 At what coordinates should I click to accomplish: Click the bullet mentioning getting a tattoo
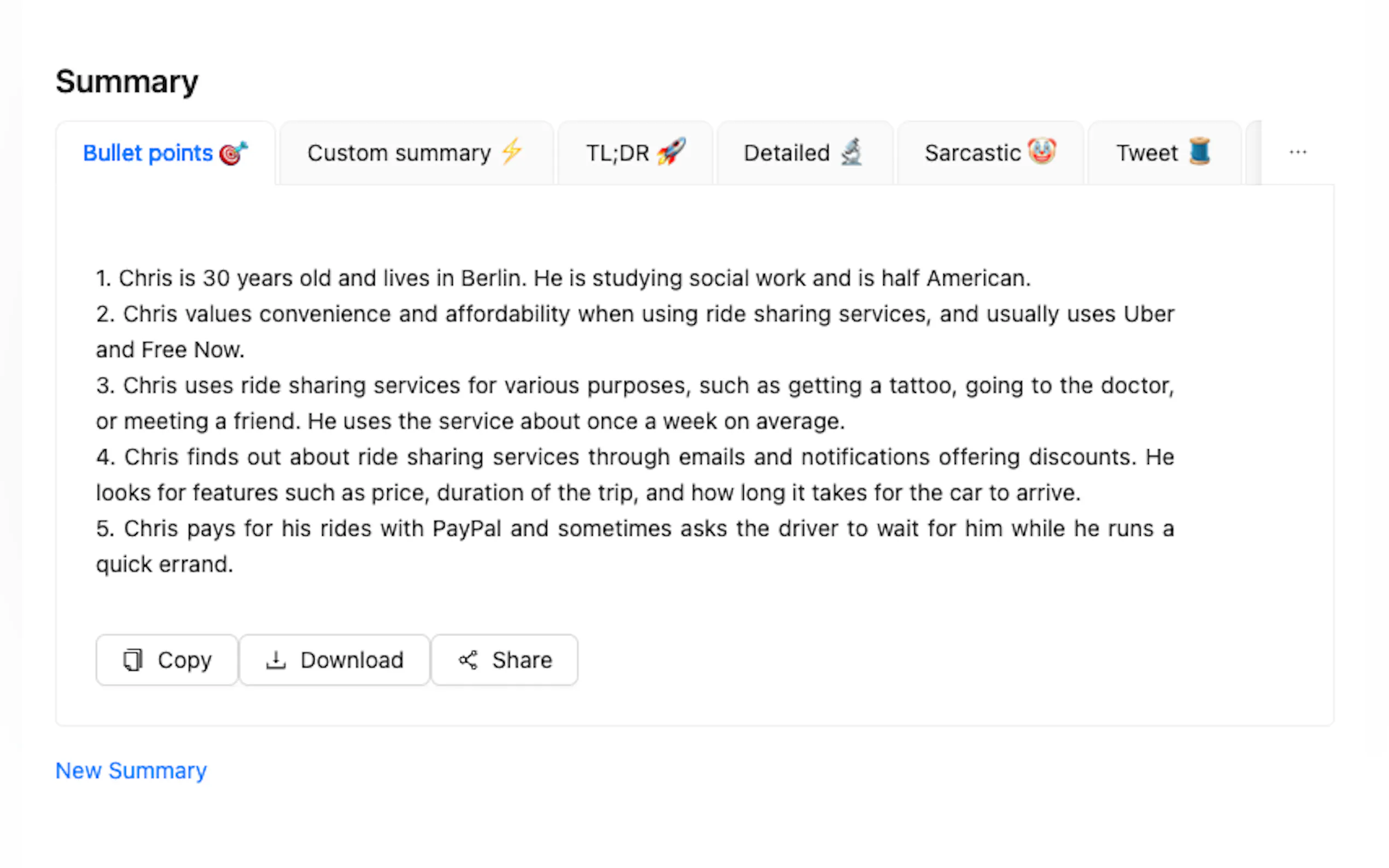coord(634,386)
